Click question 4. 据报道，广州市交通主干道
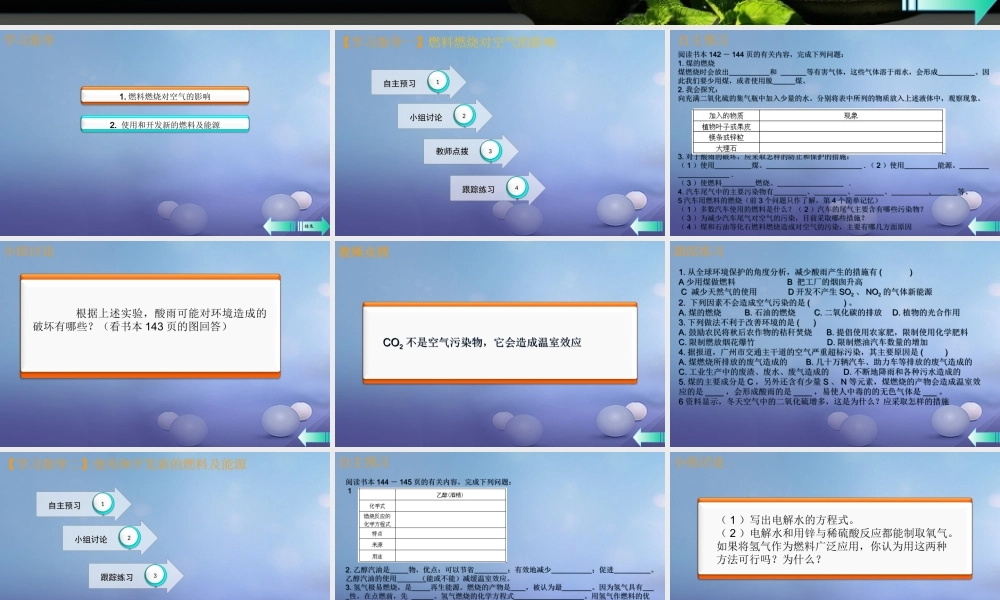This screenshot has height=600, width=1000. point(813,352)
